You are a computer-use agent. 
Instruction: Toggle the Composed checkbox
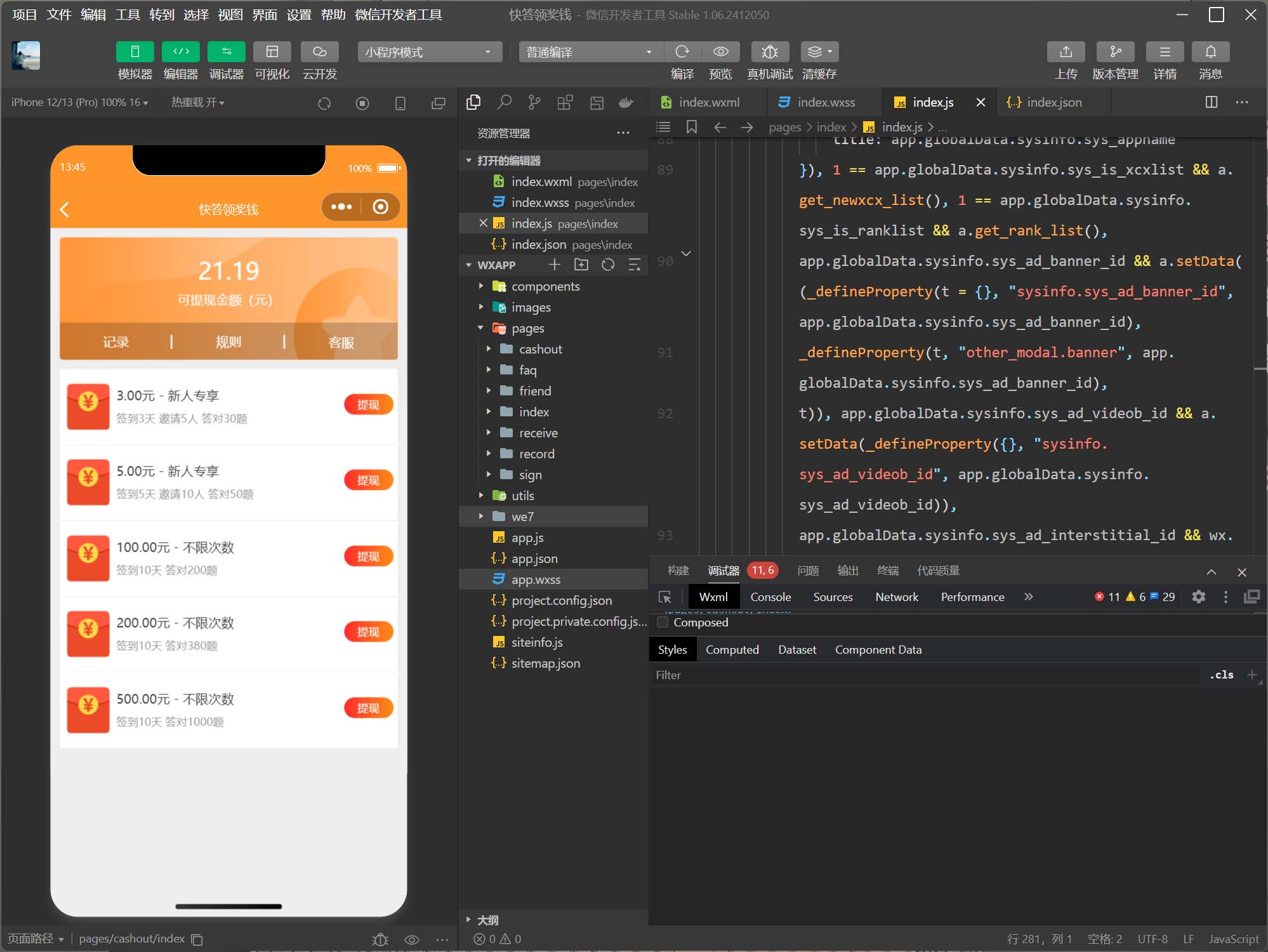click(663, 622)
